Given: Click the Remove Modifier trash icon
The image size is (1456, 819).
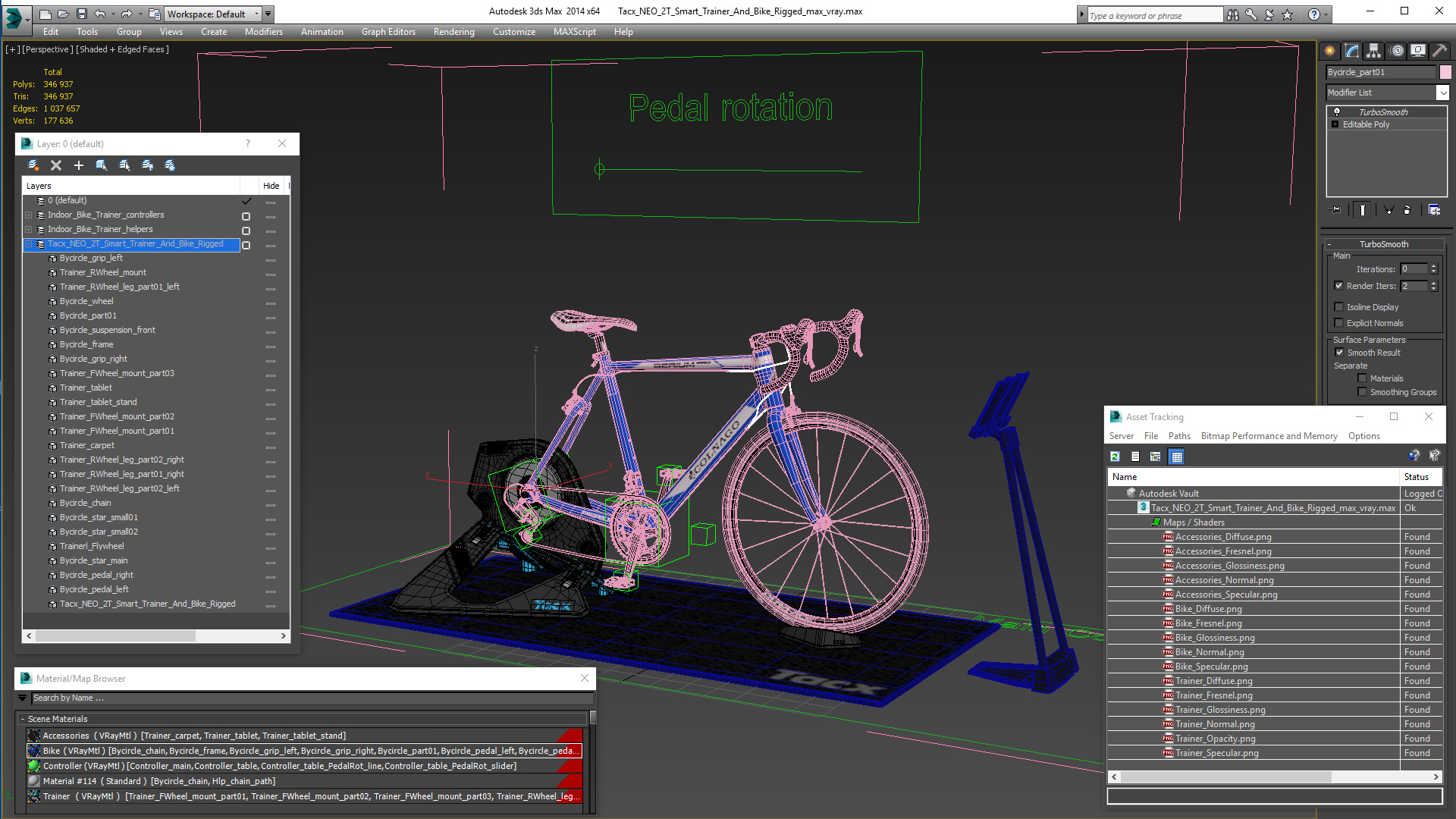Looking at the screenshot, I should point(1407,210).
